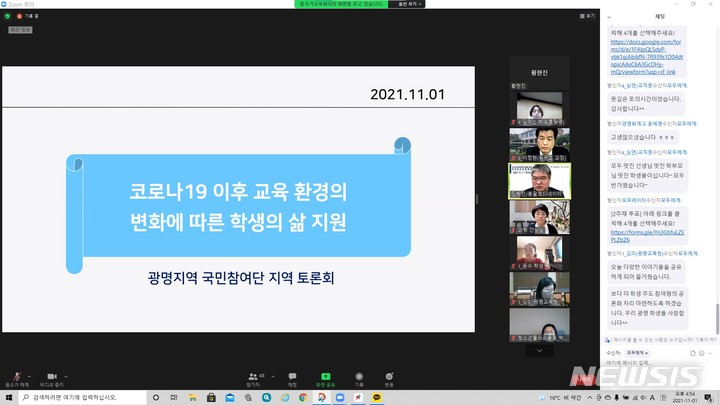Open File Explorer from taskbar

(x=192, y=398)
